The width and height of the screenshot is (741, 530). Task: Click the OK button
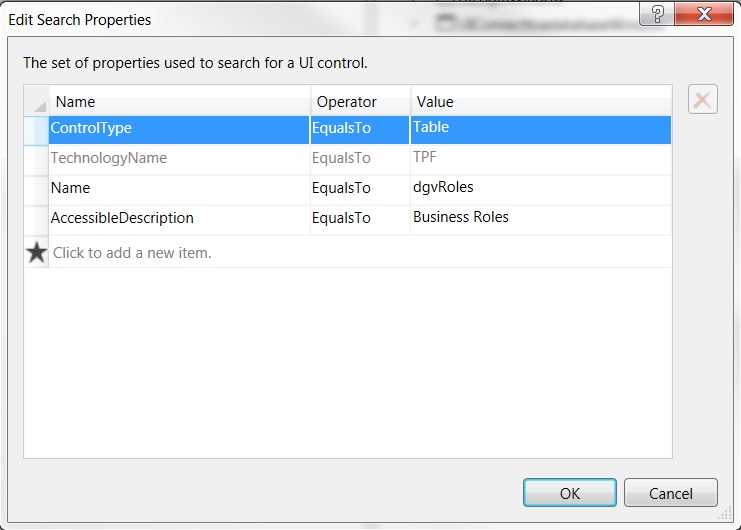(569, 493)
